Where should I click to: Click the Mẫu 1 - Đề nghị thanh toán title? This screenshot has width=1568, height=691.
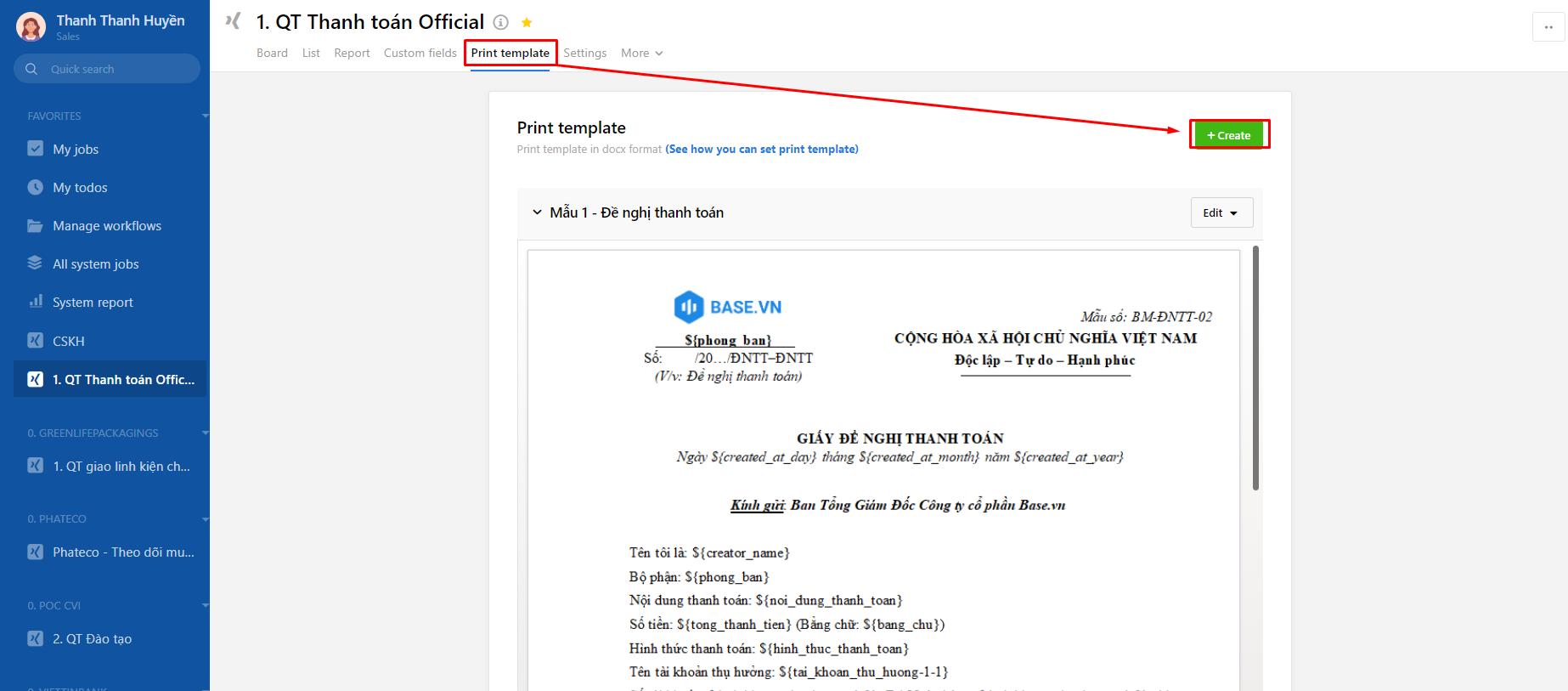click(636, 212)
